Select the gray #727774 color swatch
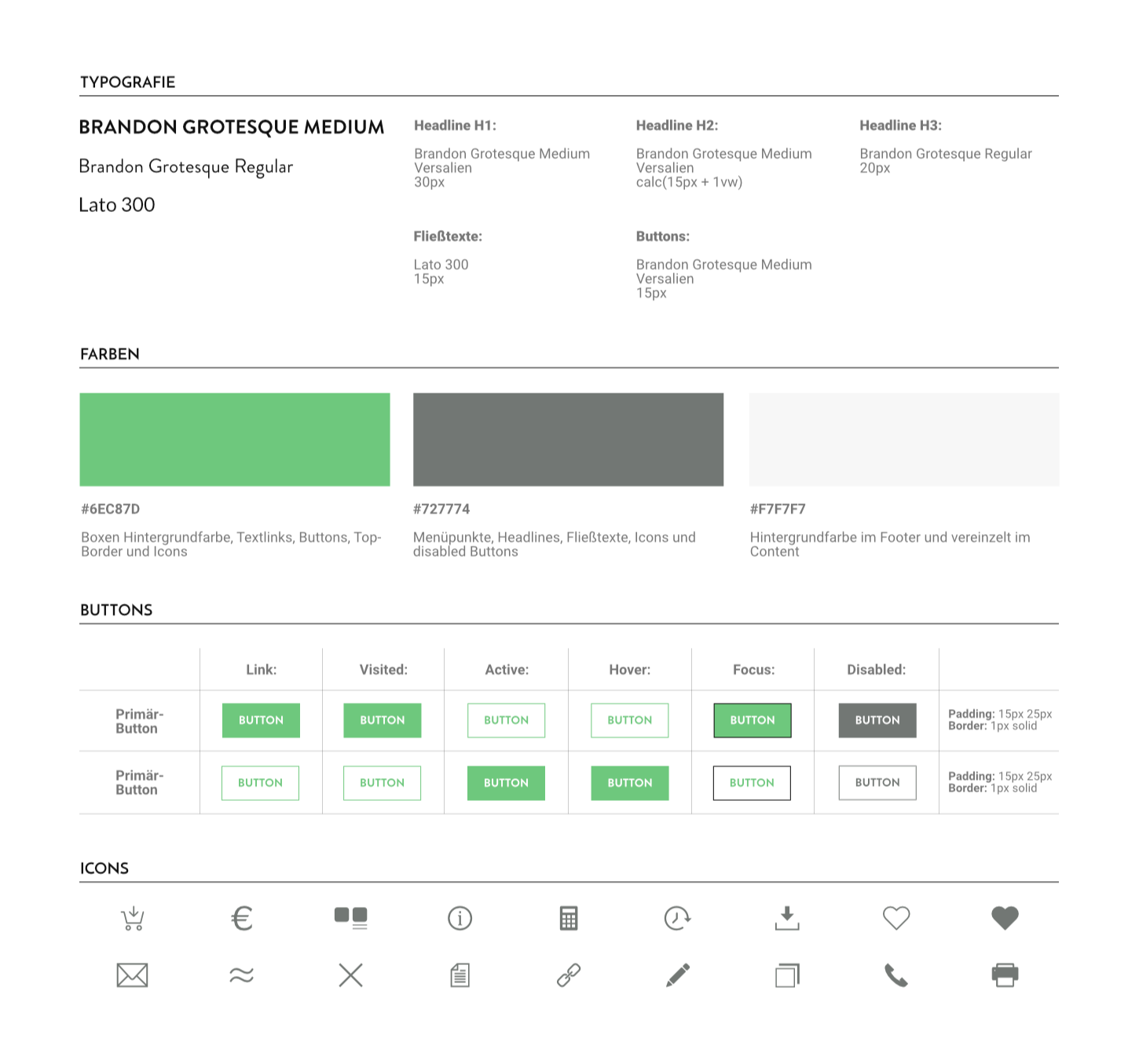The height and width of the screenshot is (1064, 1139). [568, 440]
